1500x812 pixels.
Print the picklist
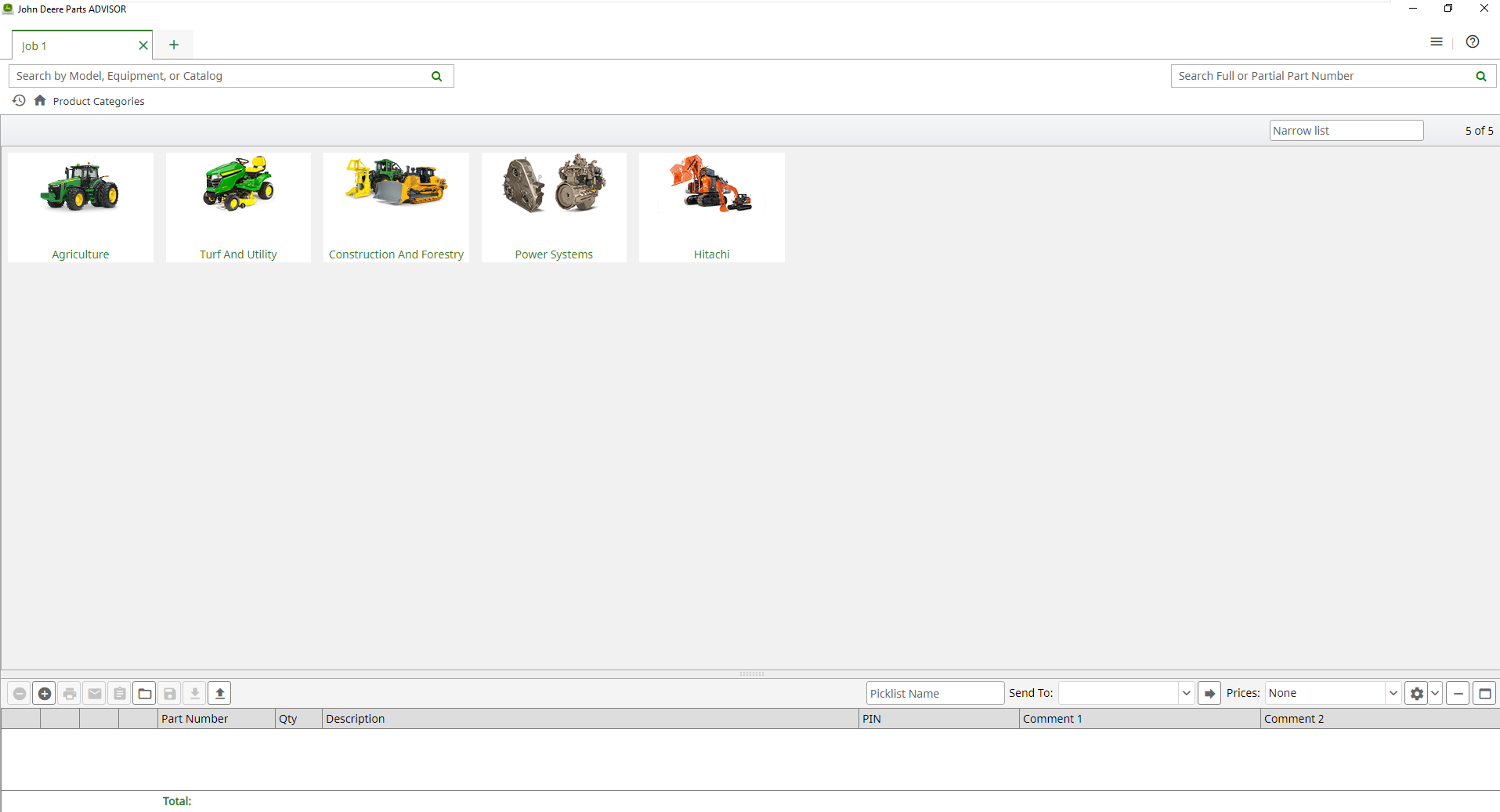(x=70, y=693)
